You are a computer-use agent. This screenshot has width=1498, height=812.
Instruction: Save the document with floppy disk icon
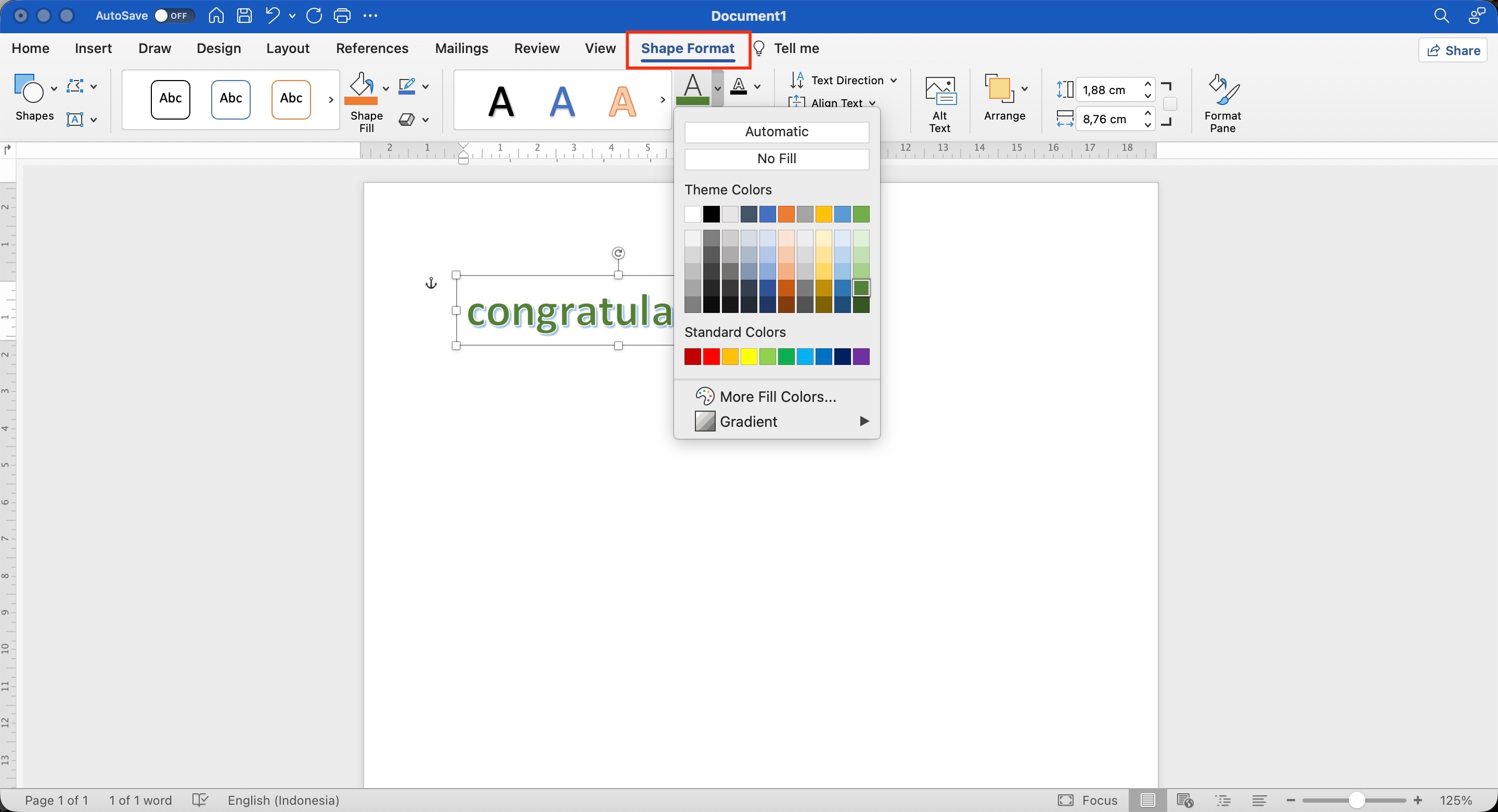[x=244, y=16]
